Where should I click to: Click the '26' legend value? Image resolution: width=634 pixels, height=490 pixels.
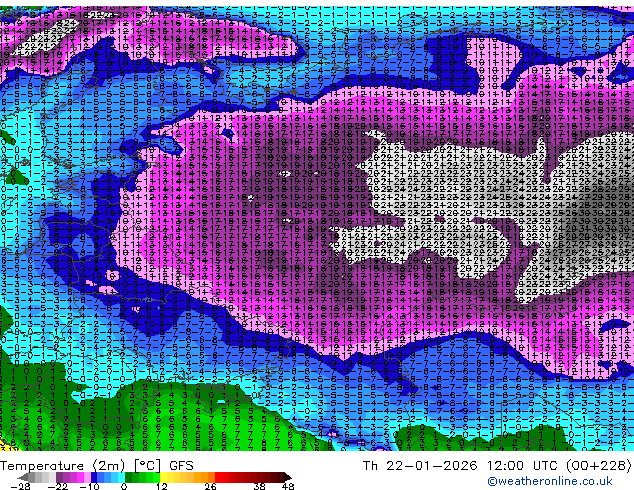point(210,486)
